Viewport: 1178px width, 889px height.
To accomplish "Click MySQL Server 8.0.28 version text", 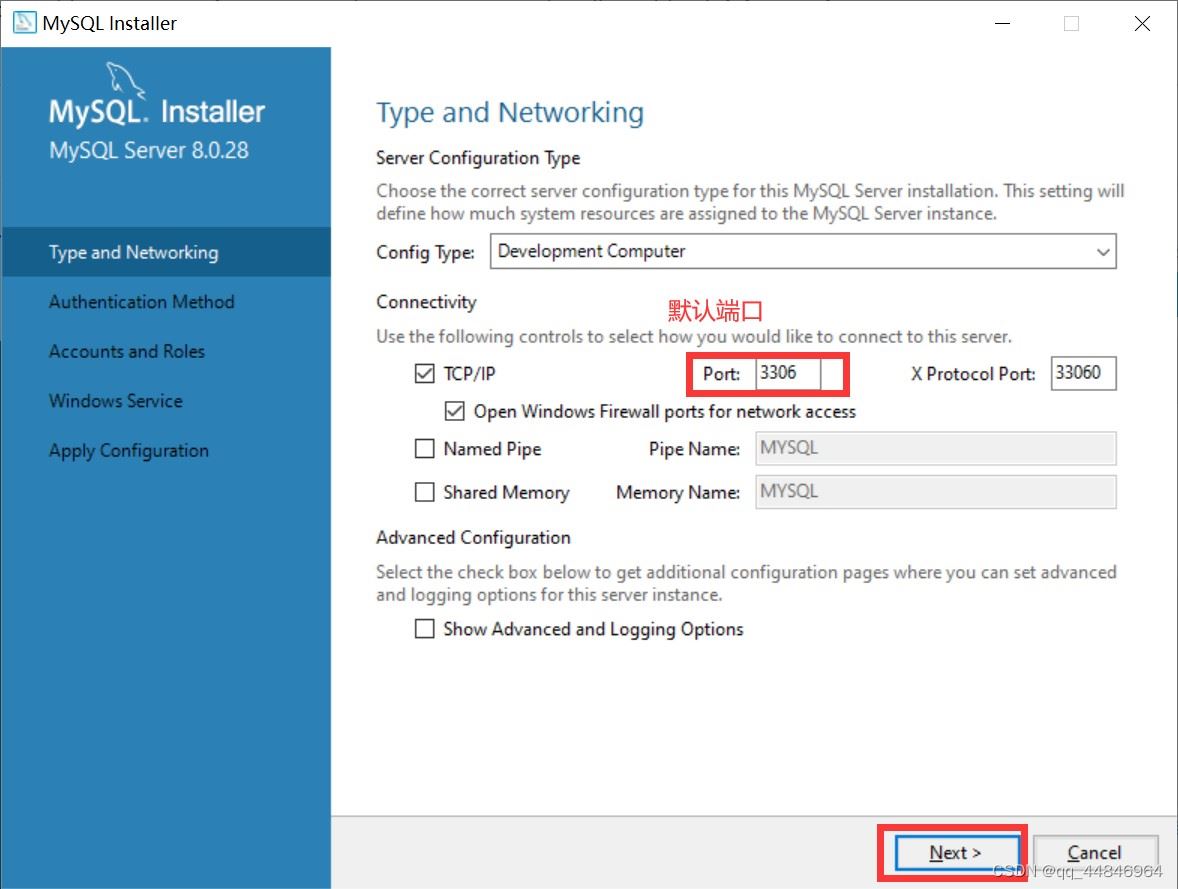I will [149, 150].
